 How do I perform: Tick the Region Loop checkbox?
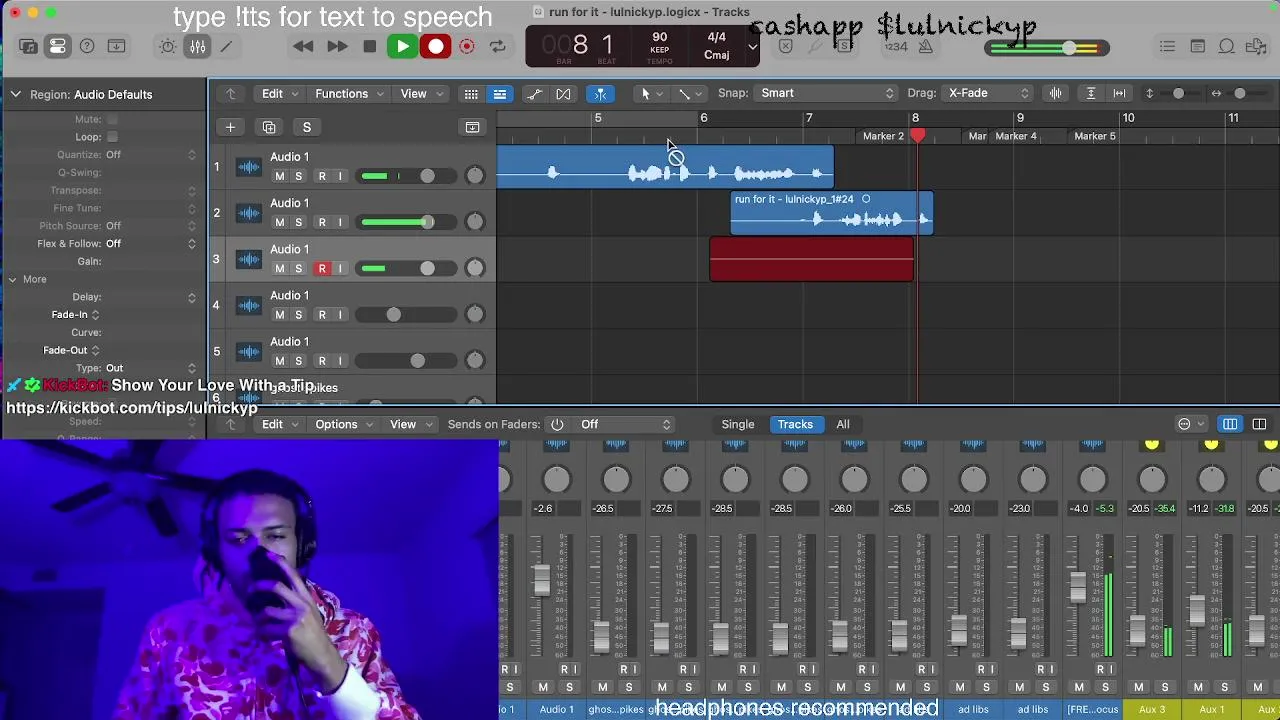click(112, 136)
